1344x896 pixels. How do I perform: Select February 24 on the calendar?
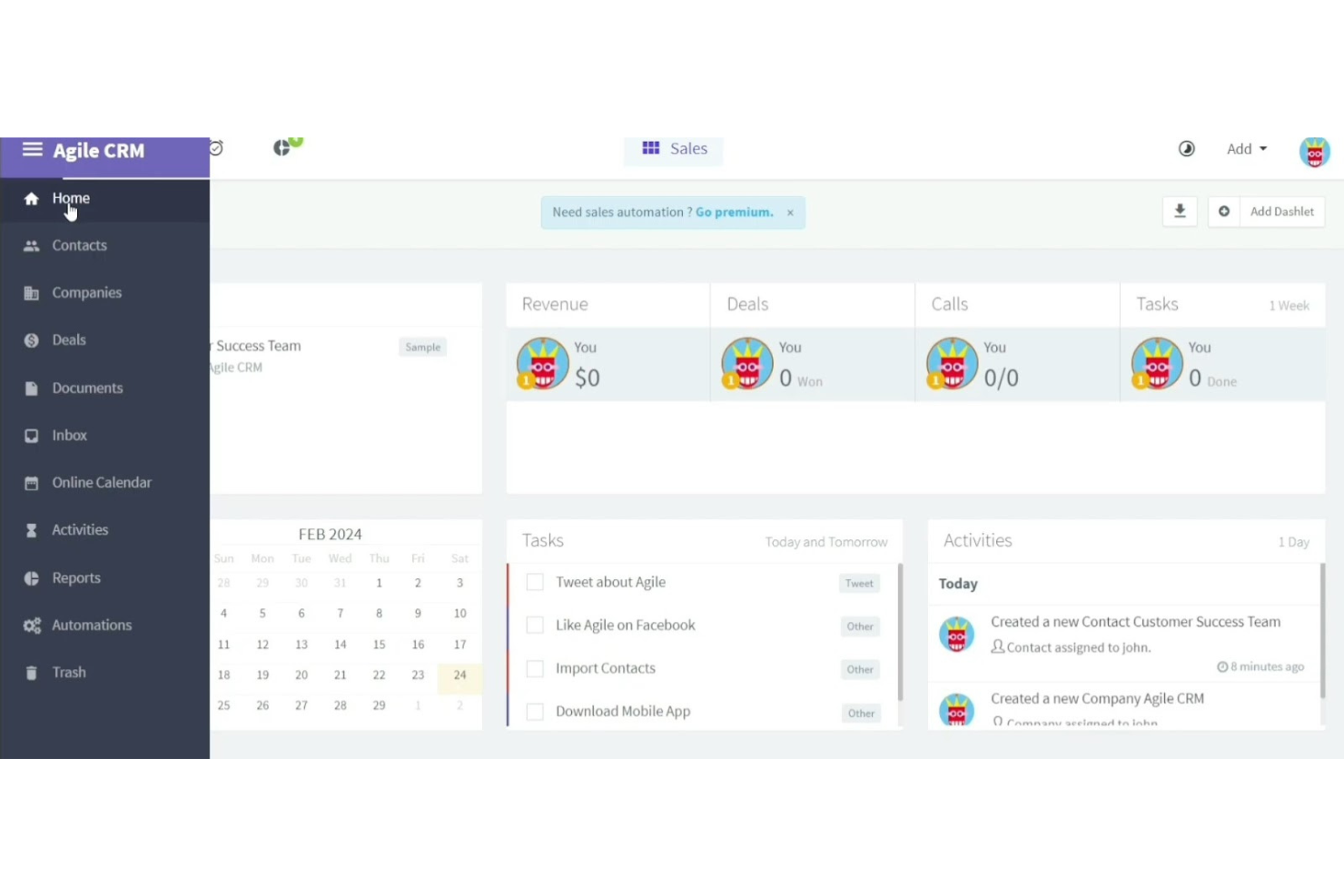(460, 675)
